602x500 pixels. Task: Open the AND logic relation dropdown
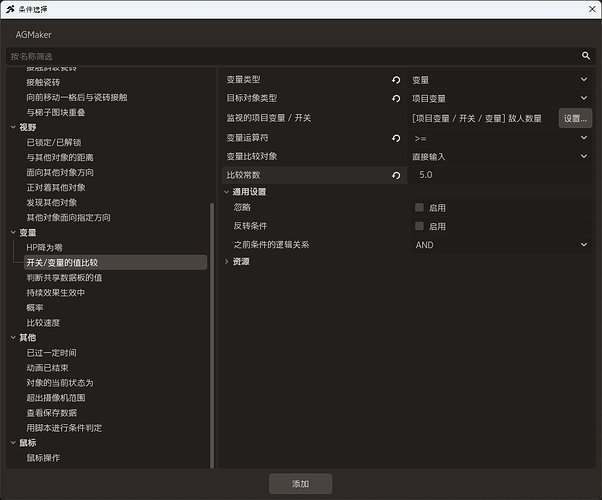coord(501,245)
